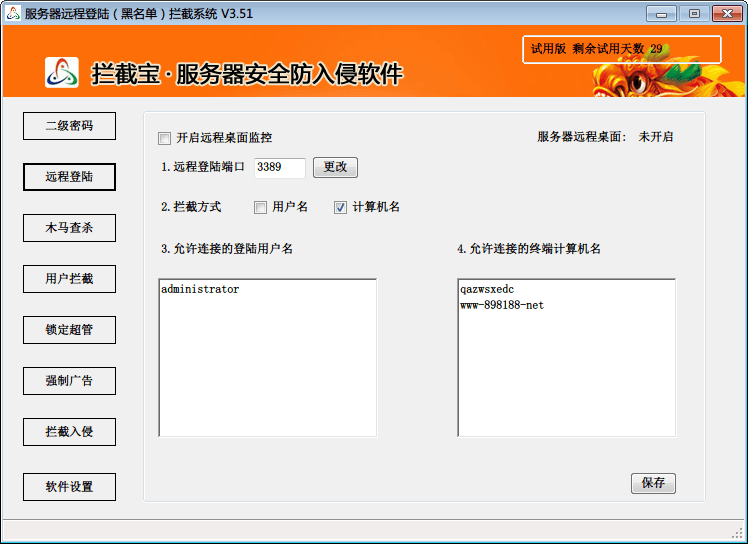Minimize the application window
Screen dimensions: 748x544
[660, 13]
